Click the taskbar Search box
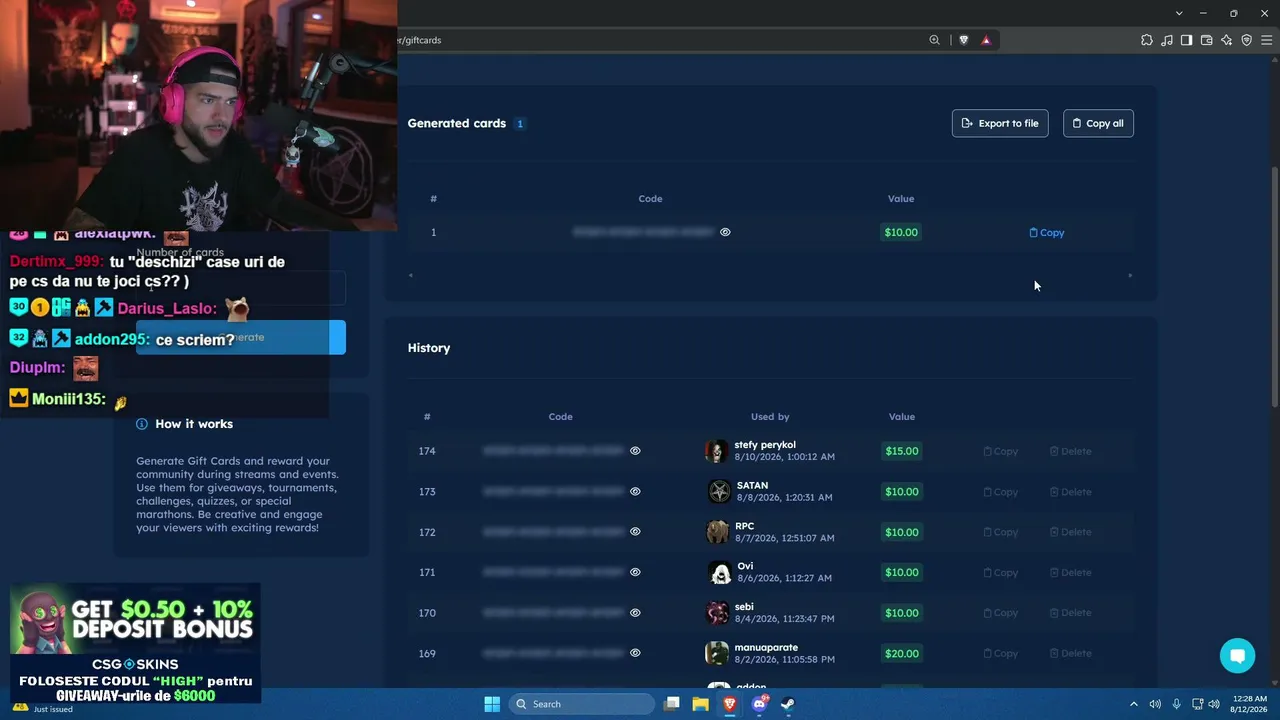This screenshot has height=720, width=1280. click(x=580, y=704)
